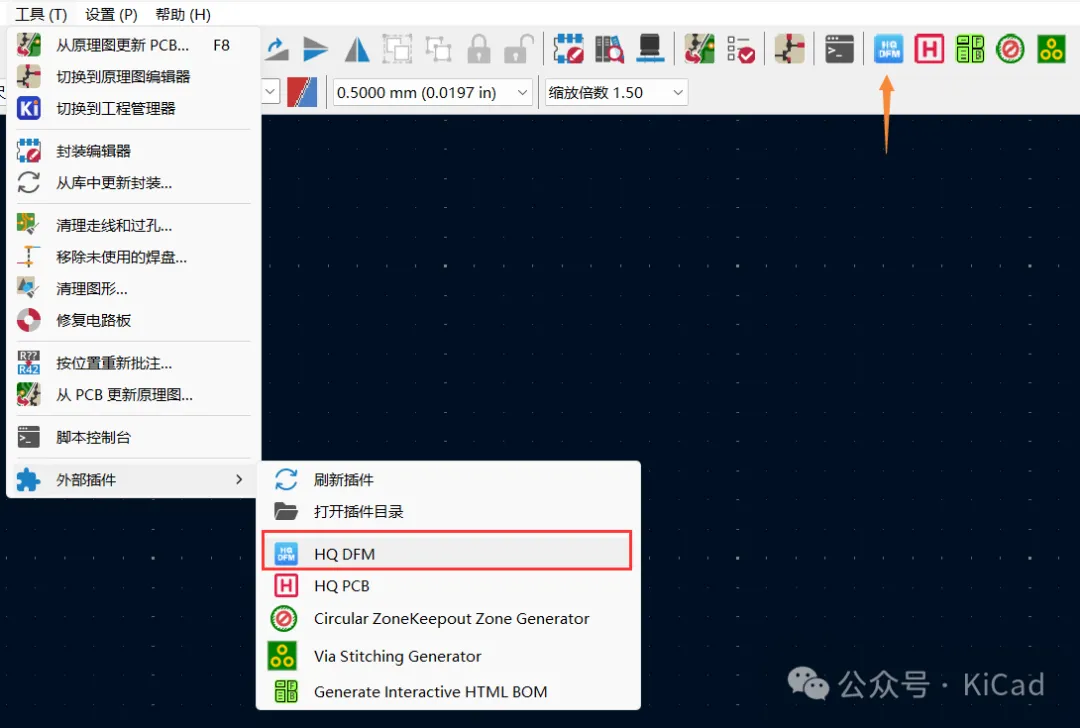This screenshot has height=728, width=1080.
Task: Click the HQ DFM toolbar icon
Action: 888,48
